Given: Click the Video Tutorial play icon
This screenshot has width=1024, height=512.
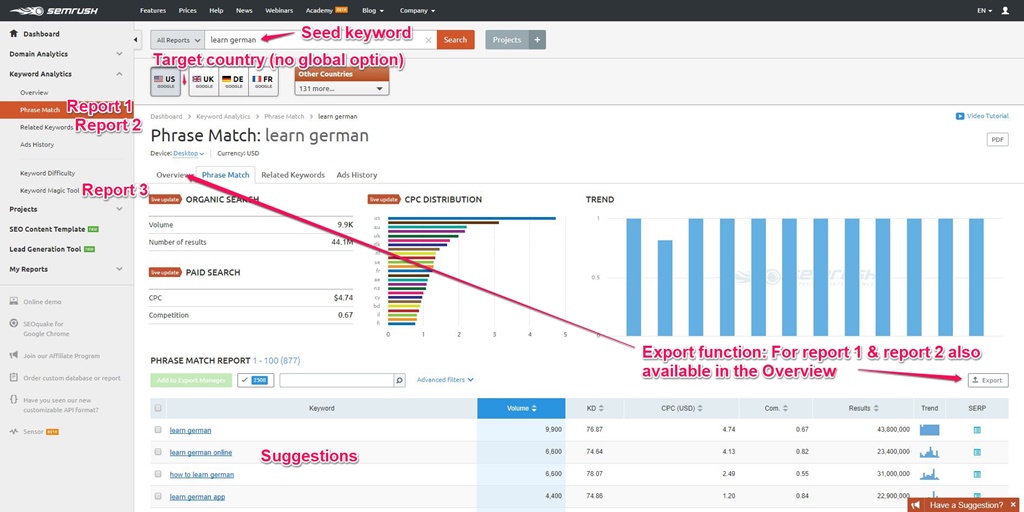Looking at the screenshot, I should coord(959,116).
